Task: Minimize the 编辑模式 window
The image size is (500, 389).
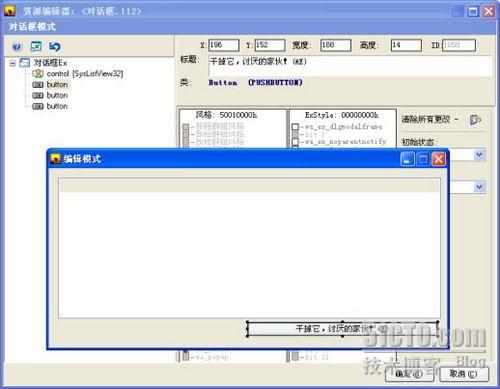Action: pyautogui.click(x=407, y=159)
